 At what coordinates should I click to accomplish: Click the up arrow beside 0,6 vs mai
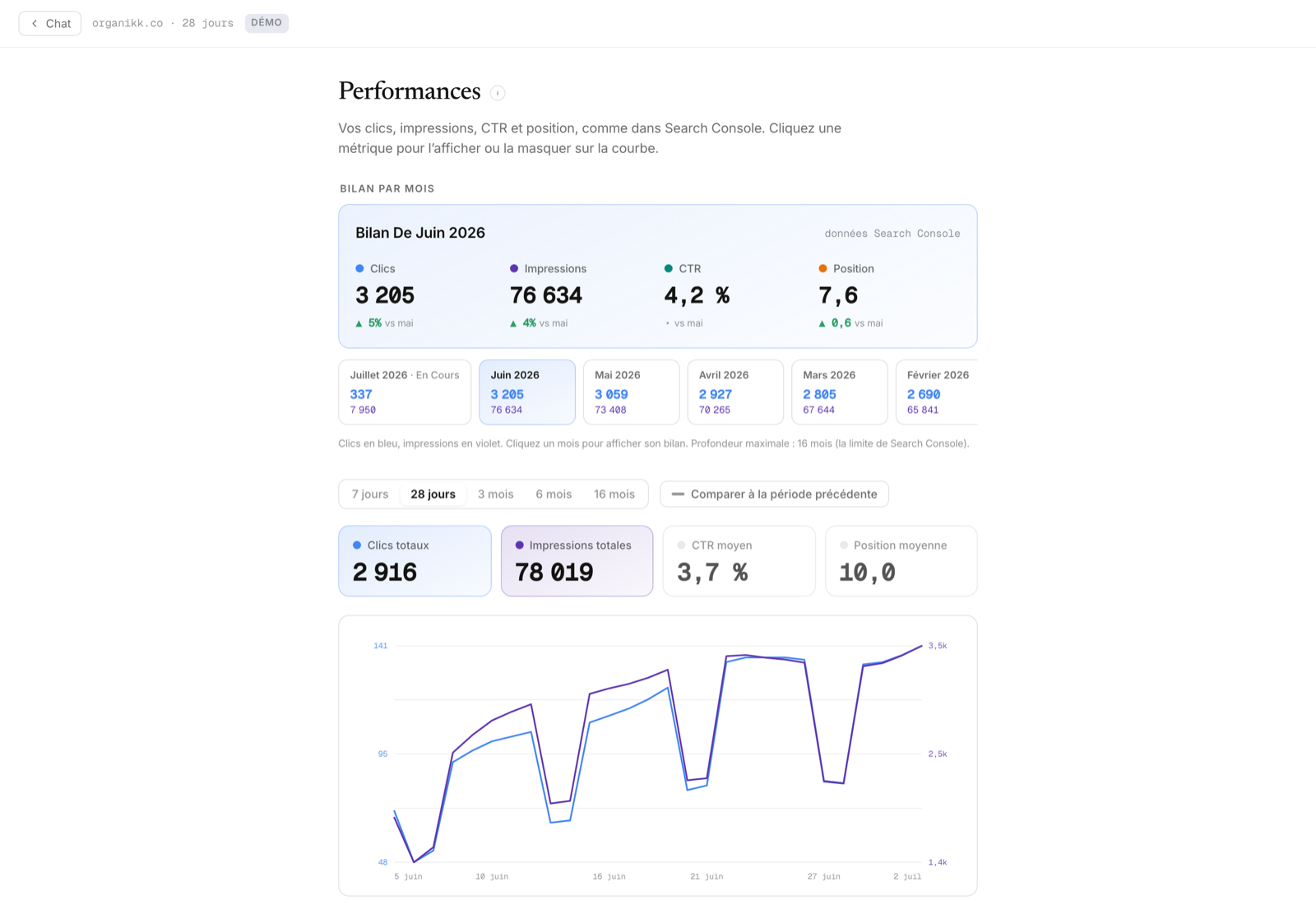(x=822, y=324)
